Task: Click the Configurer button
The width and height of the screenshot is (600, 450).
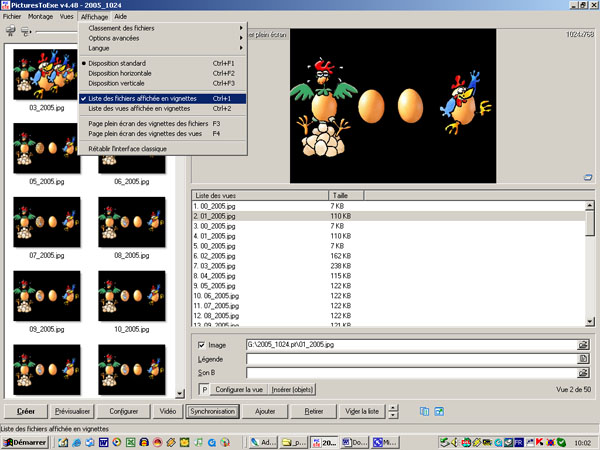Action: pos(124,411)
